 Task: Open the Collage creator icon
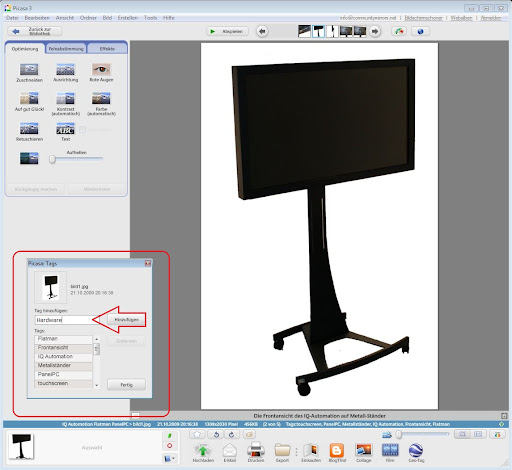tap(363, 451)
